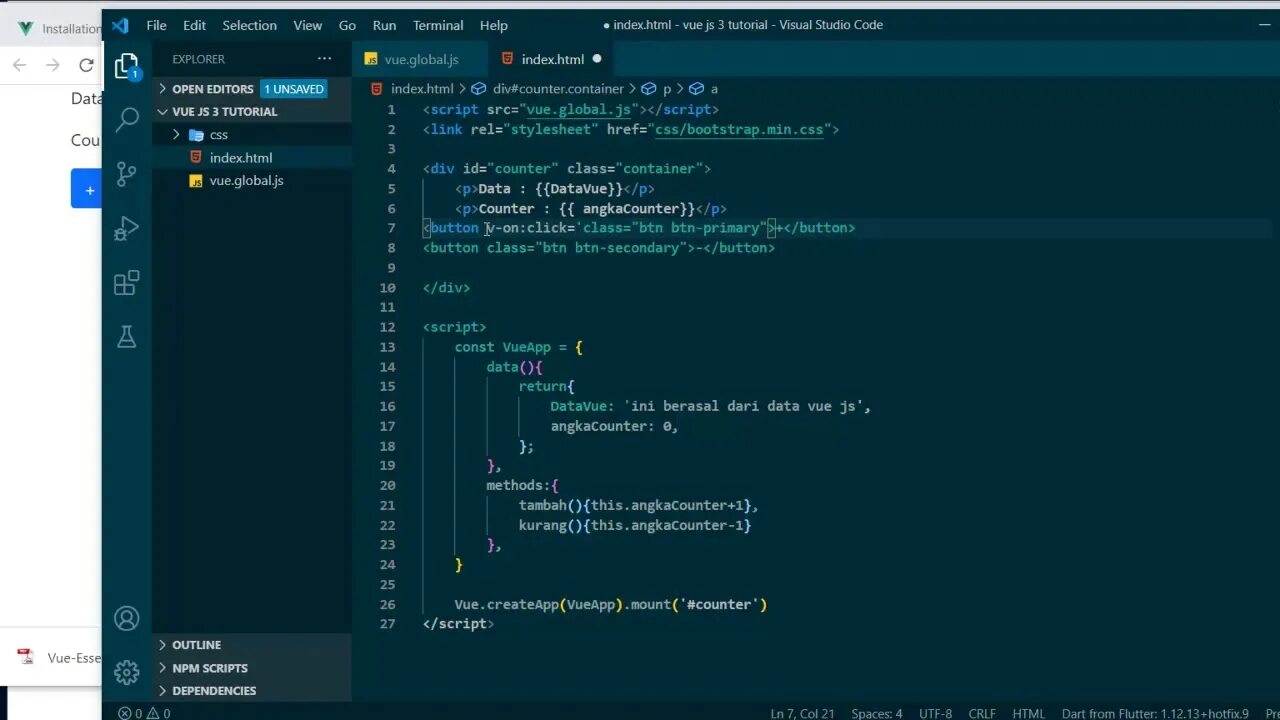Click the VS Code logo icon
Image resolution: width=1280 pixels, height=720 pixels.
pyautogui.click(x=120, y=25)
